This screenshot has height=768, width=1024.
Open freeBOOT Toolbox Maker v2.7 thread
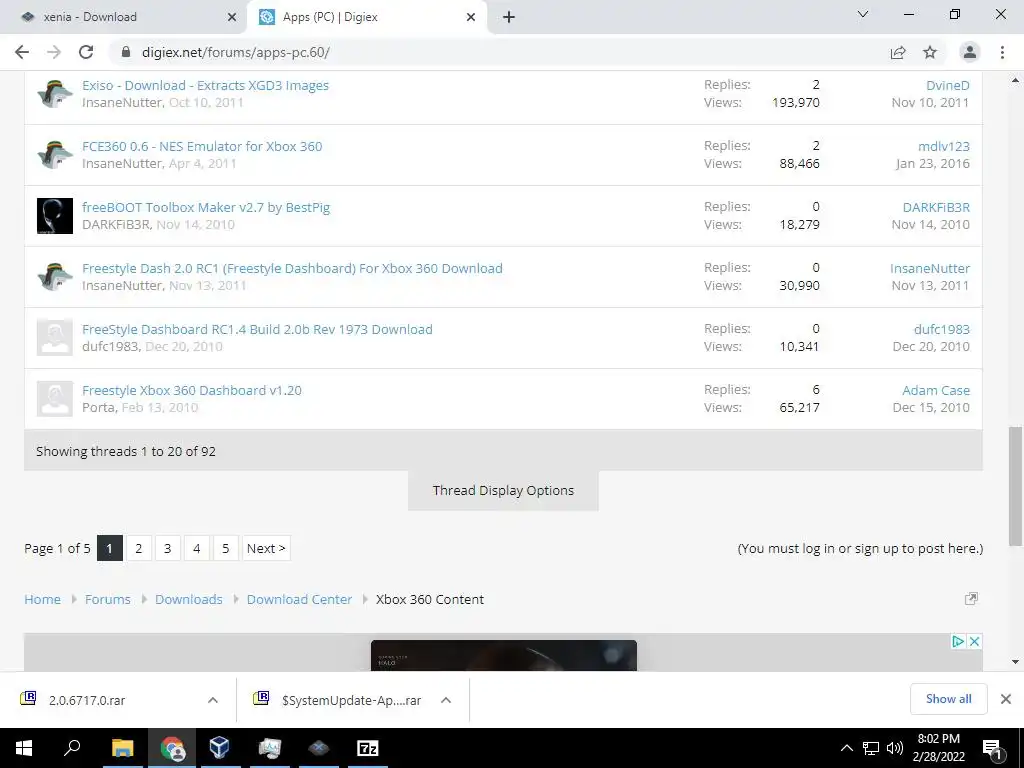coord(206,207)
